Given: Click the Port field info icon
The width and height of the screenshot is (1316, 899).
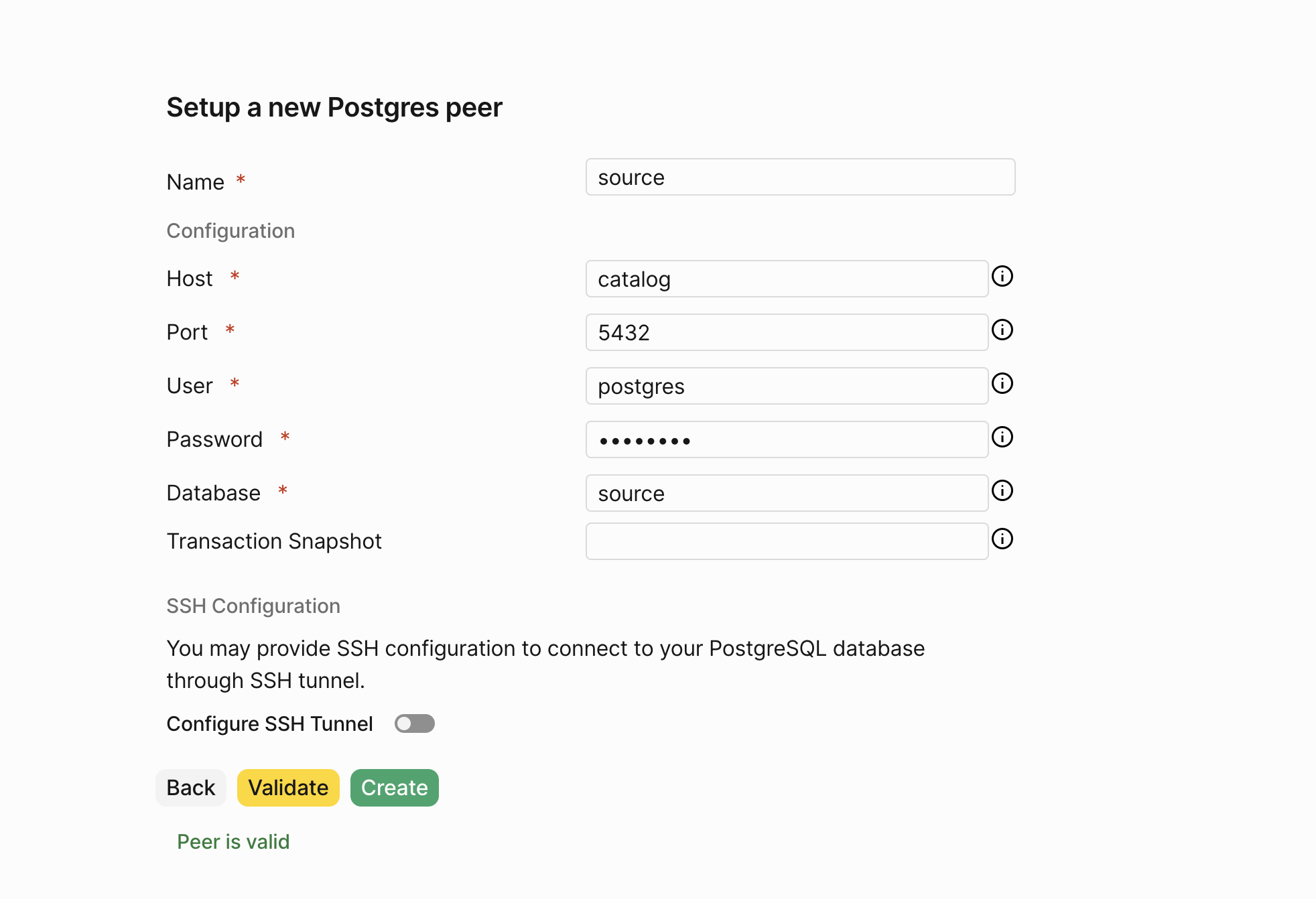Looking at the screenshot, I should tap(1002, 330).
